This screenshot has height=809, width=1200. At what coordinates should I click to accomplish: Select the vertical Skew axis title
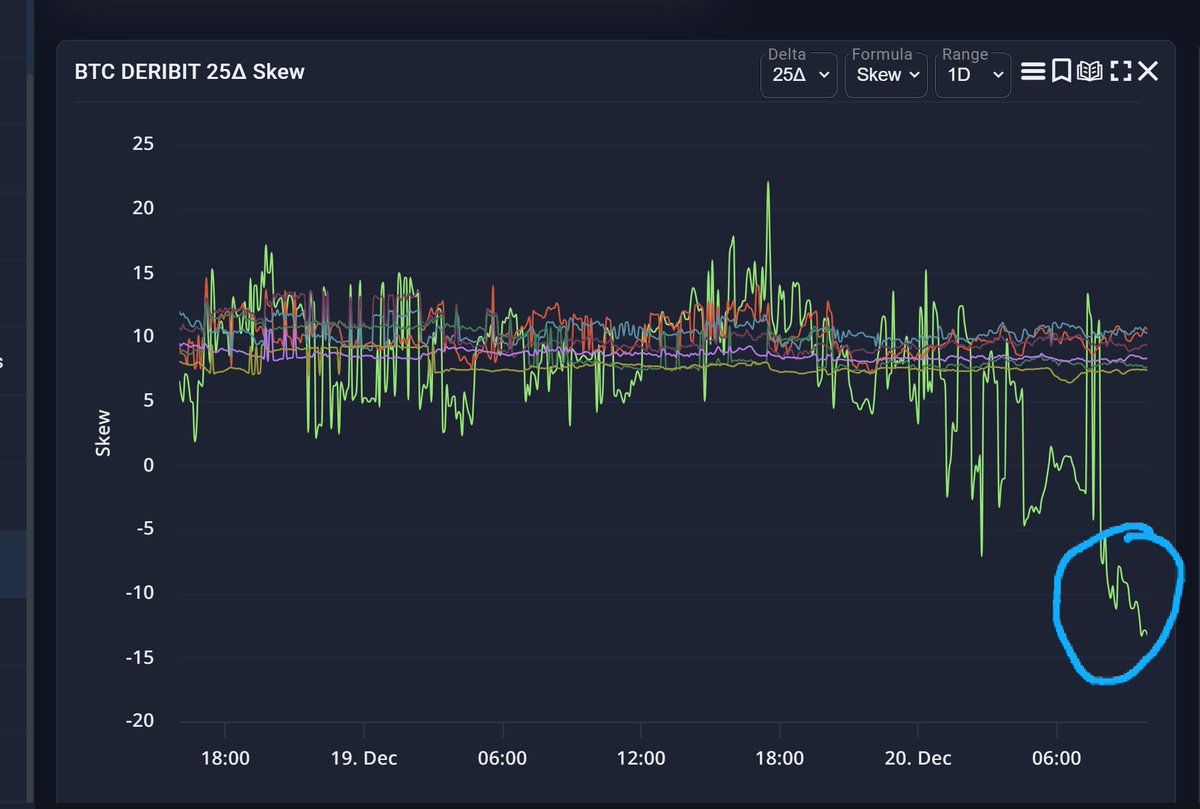click(x=103, y=433)
